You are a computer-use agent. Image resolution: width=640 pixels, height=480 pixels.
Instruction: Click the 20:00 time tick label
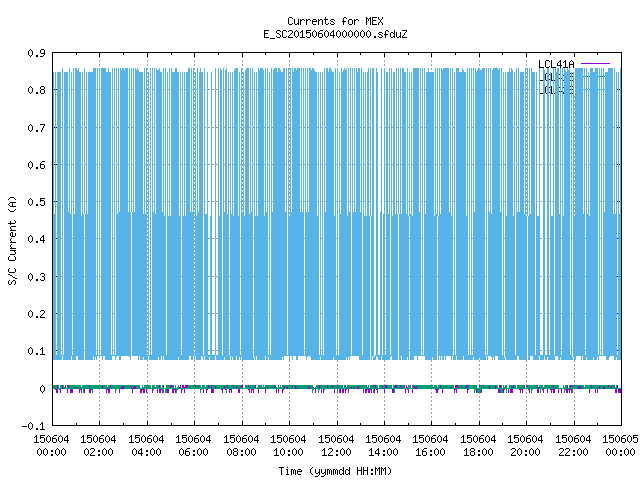(x=525, y=452)
